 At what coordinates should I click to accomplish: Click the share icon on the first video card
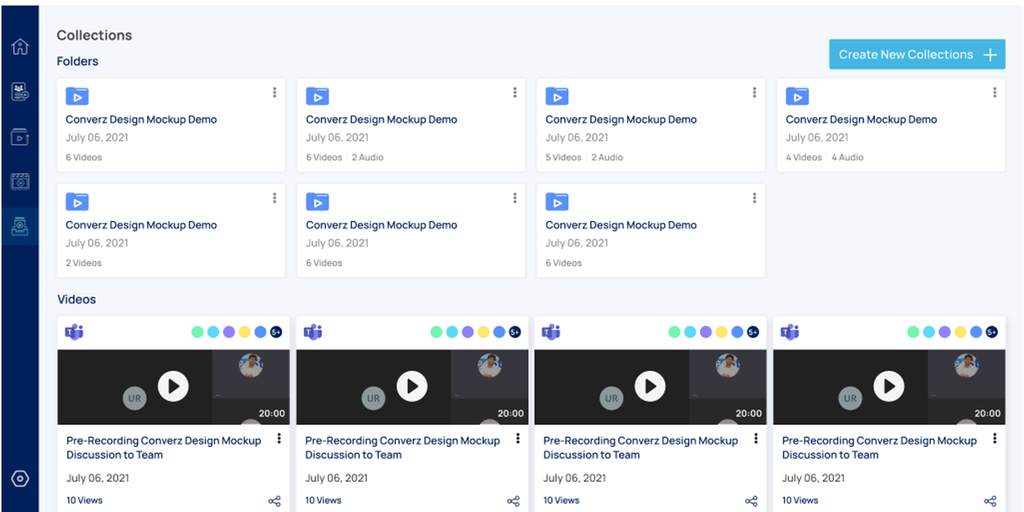tap(275, 501)
